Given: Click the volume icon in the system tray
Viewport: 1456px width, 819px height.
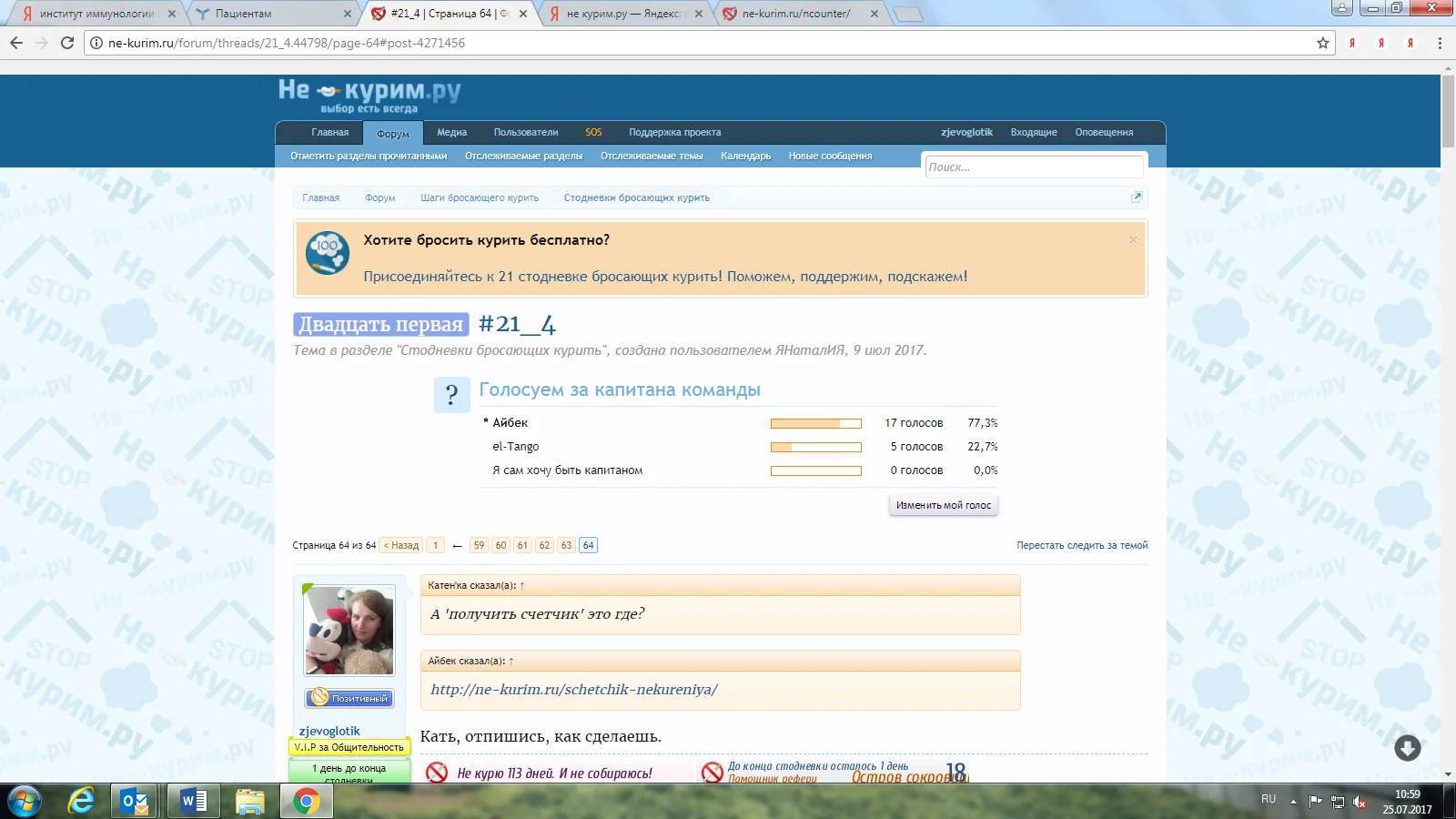Looking at the screenshot, I should pyautogui.click(x=1360, y=802).
